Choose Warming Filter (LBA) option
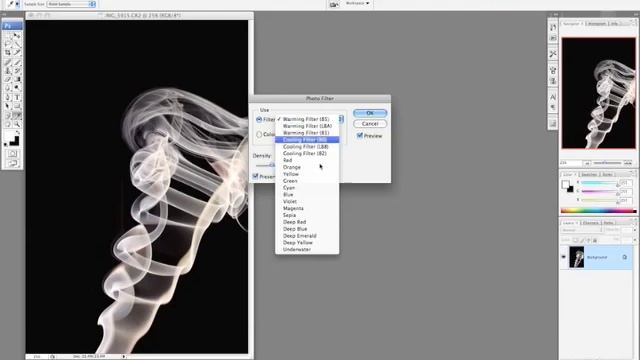This screenshot has height=360, width=640. tap(307, 126)
